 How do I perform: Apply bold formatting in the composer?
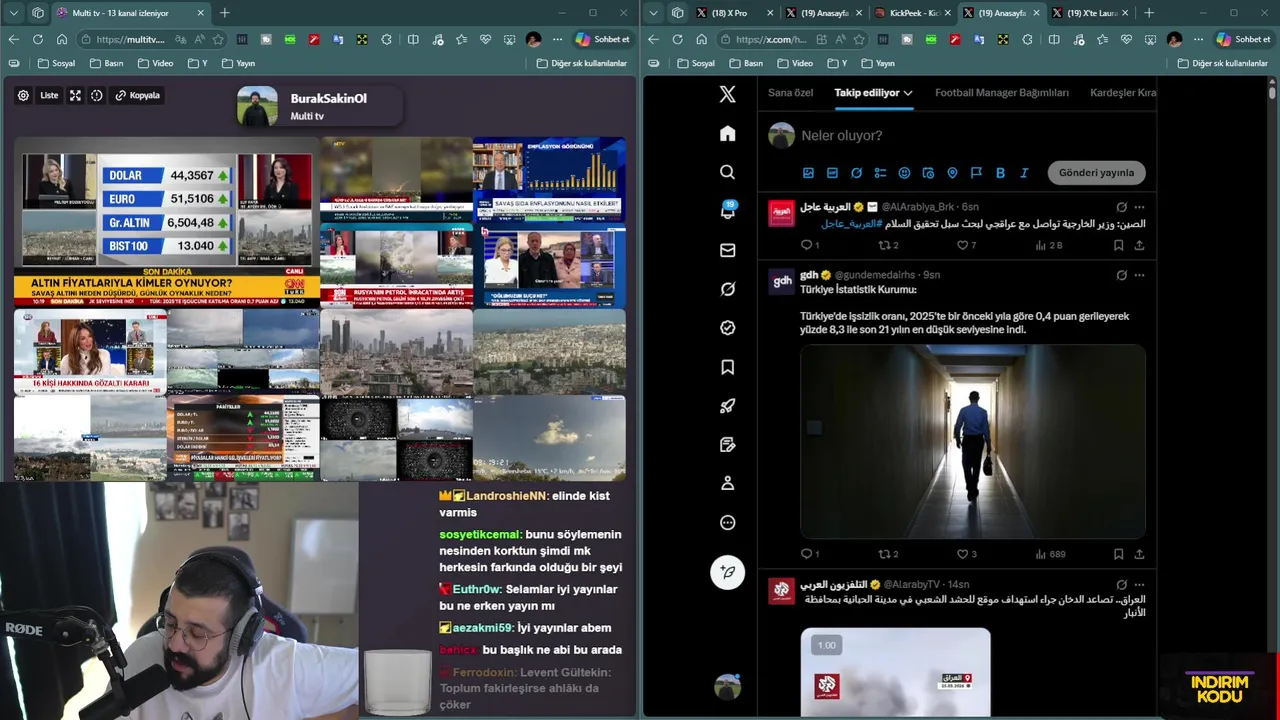[1000, 173]
